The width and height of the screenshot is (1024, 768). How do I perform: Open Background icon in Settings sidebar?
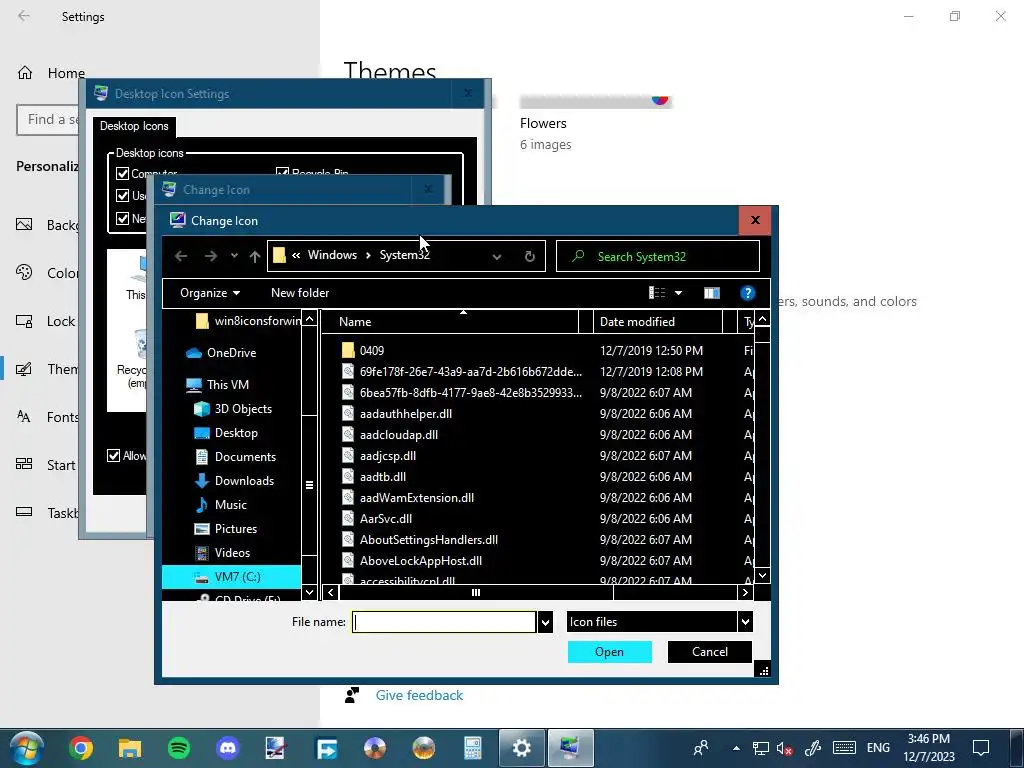(x=24, y=225)
